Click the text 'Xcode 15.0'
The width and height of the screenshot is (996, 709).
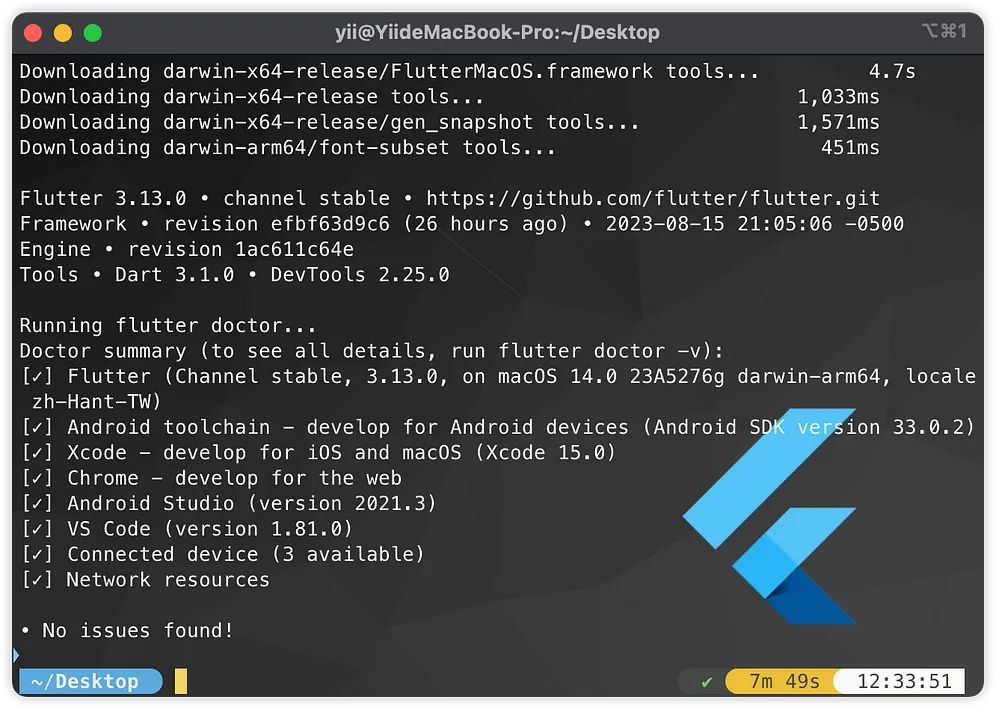point(546,452)
